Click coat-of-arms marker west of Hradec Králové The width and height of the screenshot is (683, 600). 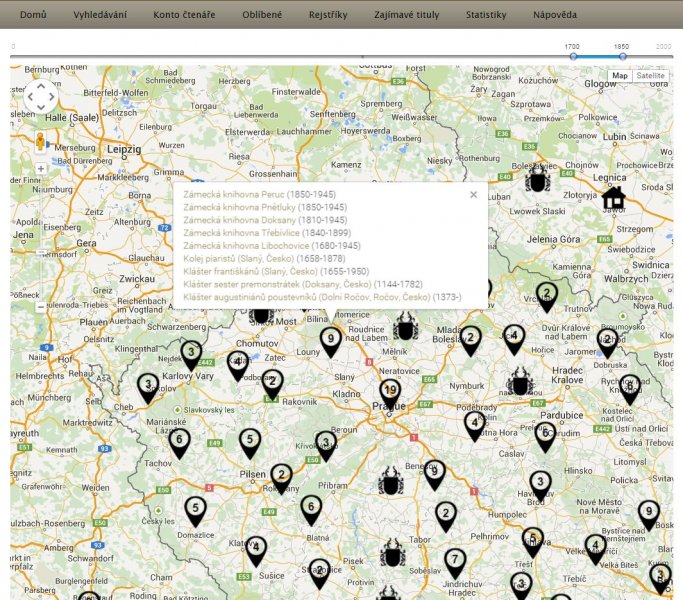coord(520,382)
